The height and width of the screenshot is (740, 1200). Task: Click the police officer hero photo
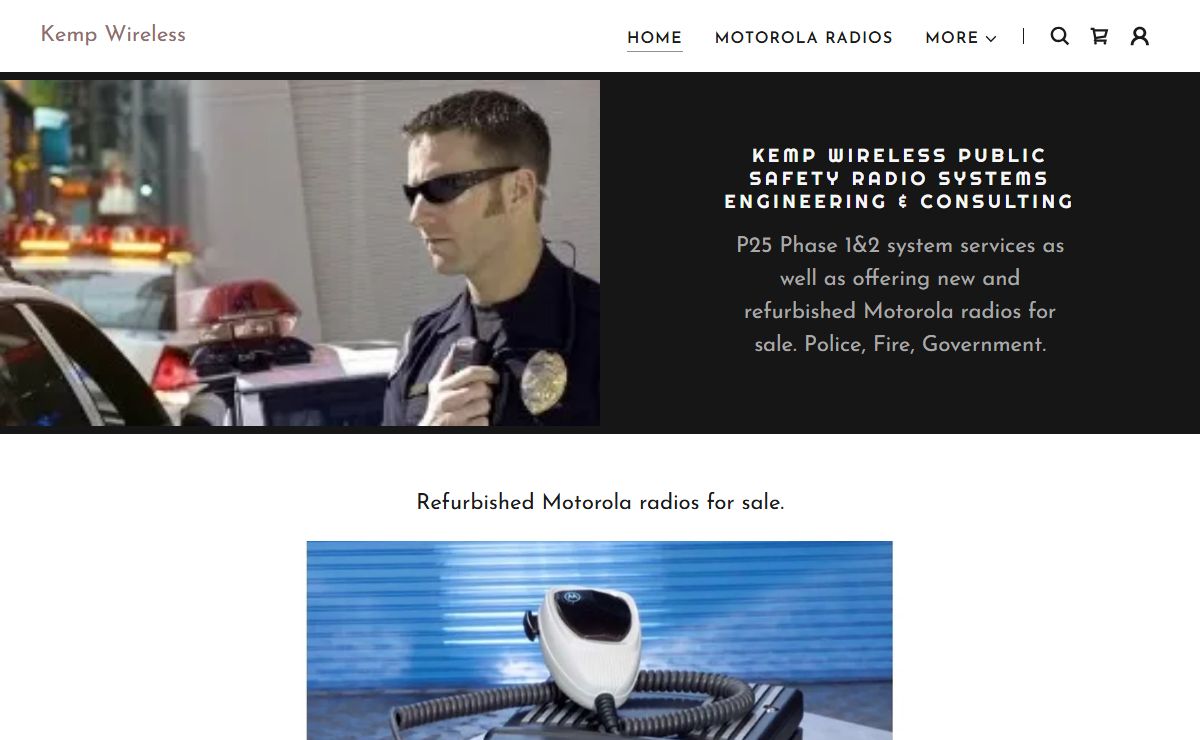[300, 253]
